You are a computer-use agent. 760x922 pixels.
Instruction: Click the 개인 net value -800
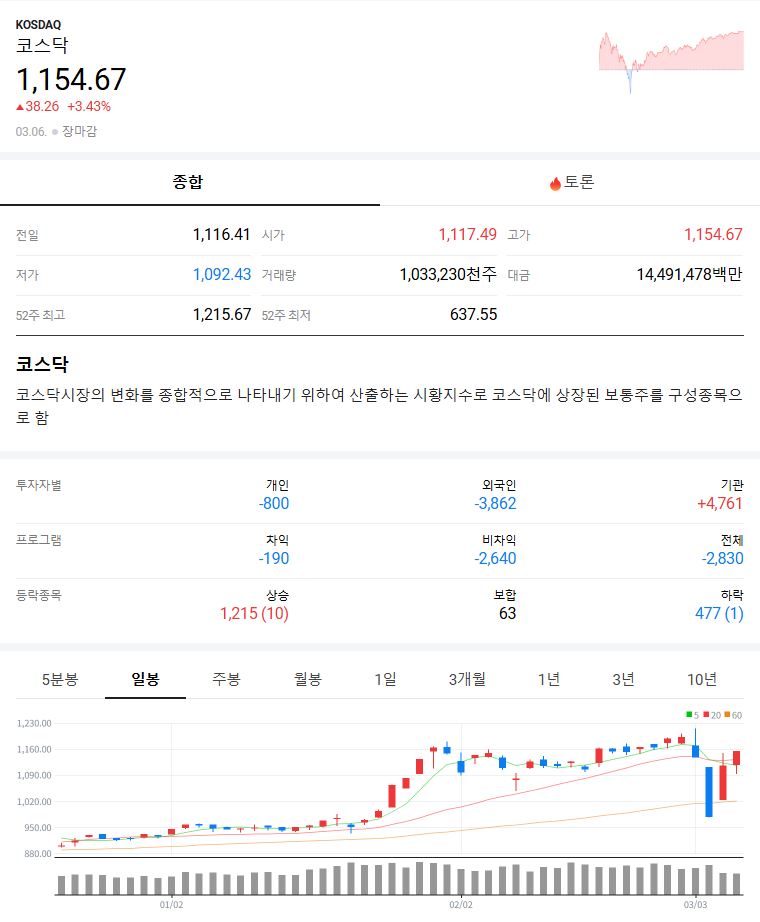tap(274, 504)
